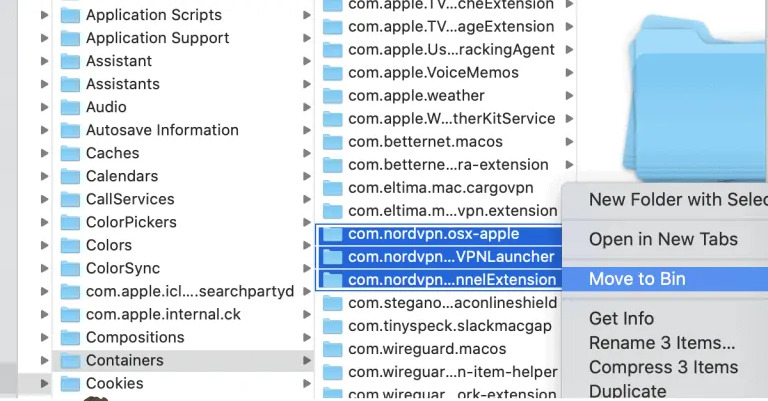The height and width of the screenshot is (401, 768).
Task: Click the large folder stack preview image
Action: coord(696,98)
